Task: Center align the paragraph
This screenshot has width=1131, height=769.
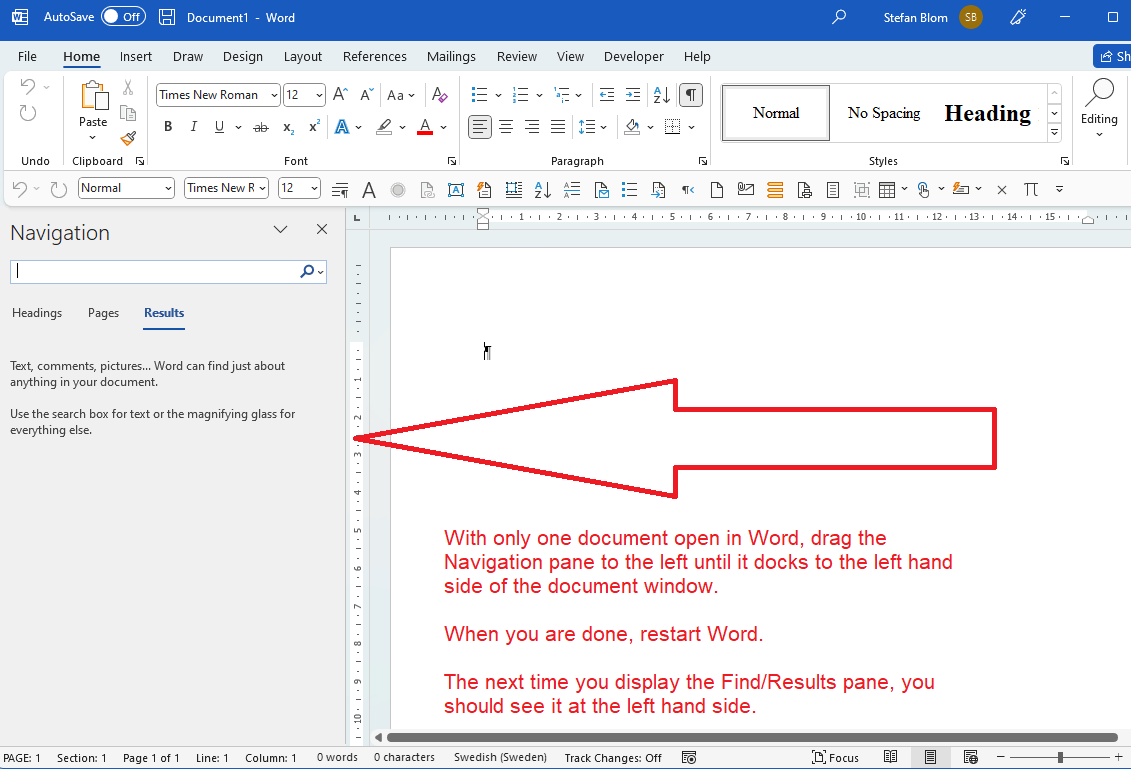Action: [506, 127]
